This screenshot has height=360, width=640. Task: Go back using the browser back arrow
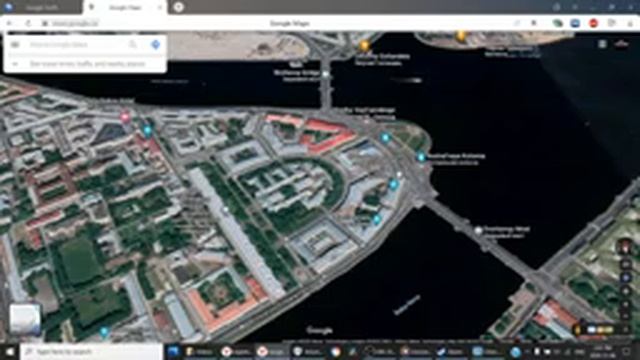coord(10,24)
